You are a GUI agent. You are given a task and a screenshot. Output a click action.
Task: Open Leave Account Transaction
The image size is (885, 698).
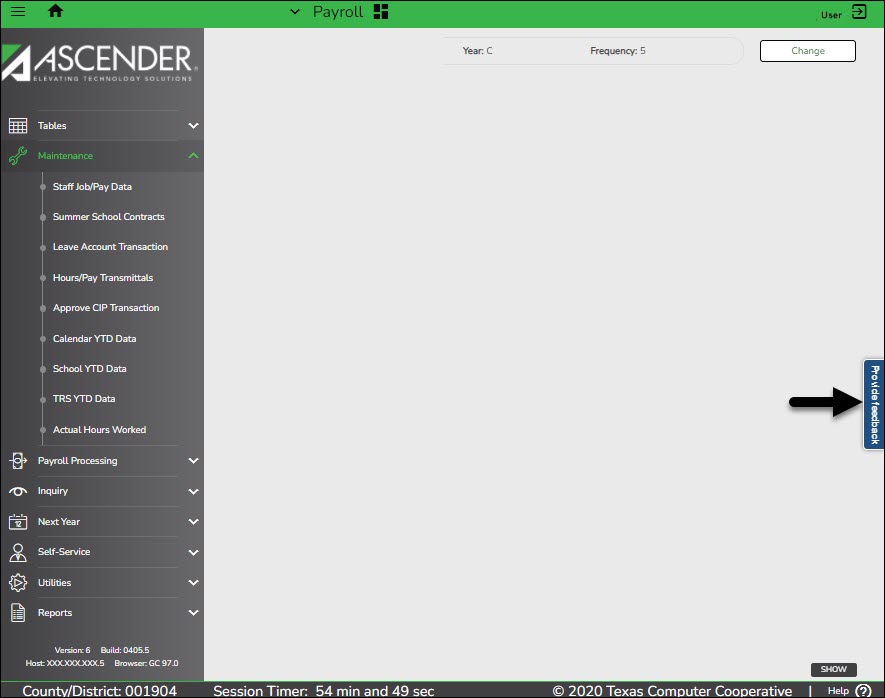click(x=110, y=247)
